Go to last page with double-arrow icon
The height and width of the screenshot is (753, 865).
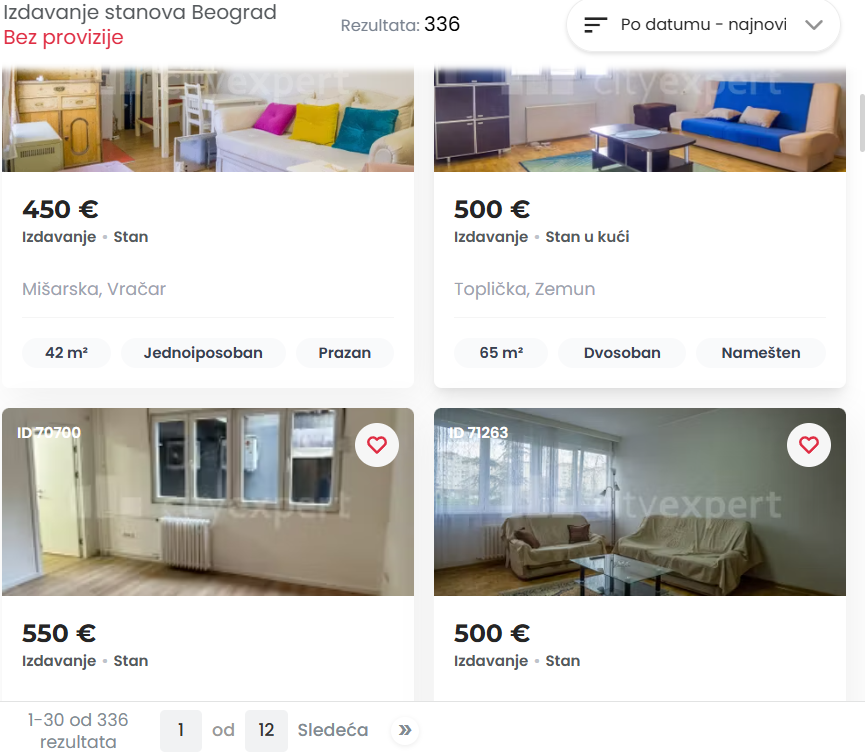[x=405, y=730]
